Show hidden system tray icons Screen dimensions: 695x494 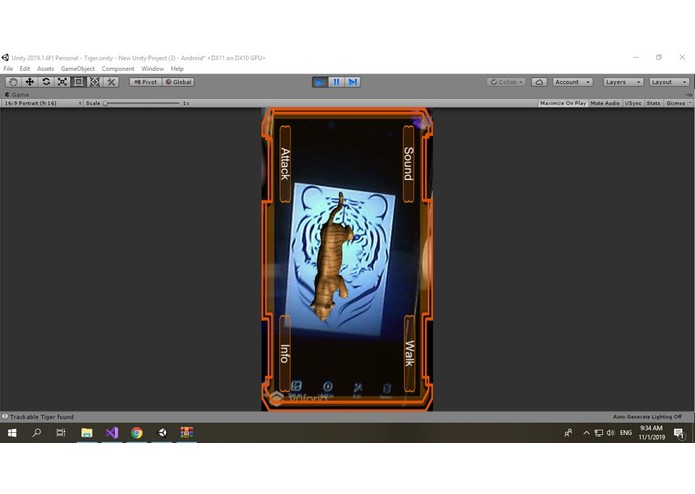click(586, 433)
